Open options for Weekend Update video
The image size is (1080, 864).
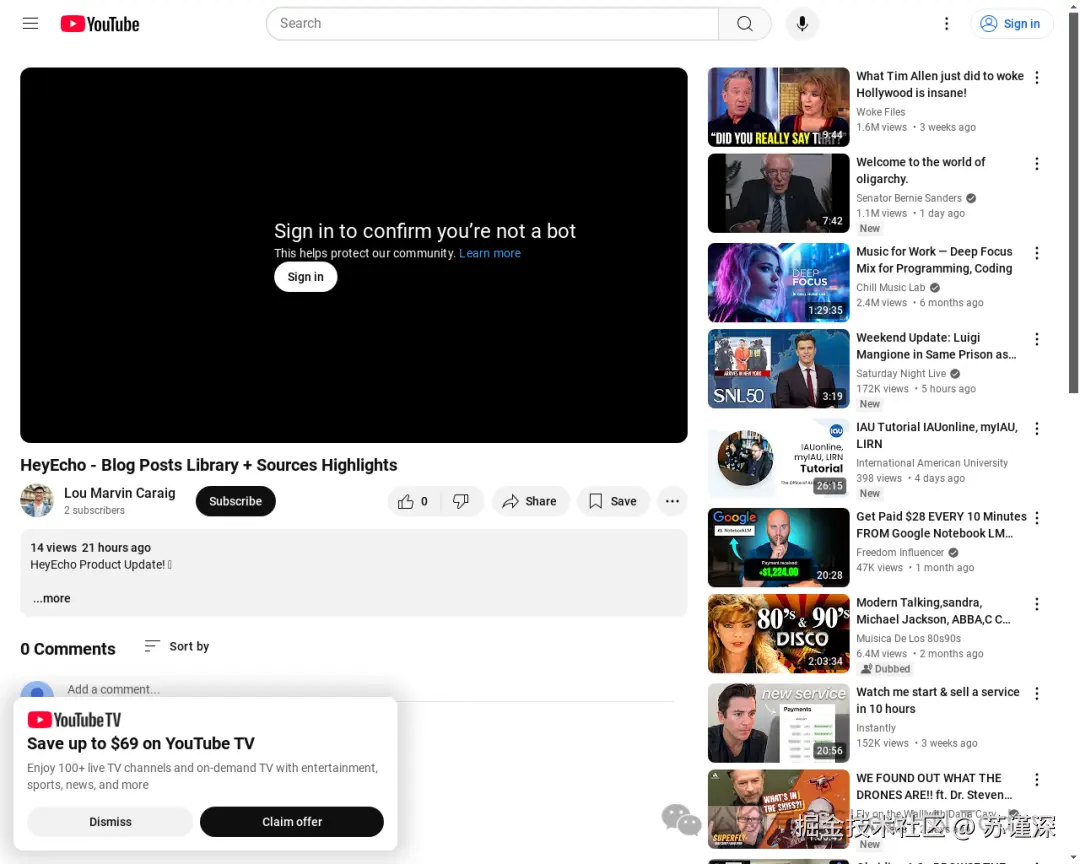1037,339
